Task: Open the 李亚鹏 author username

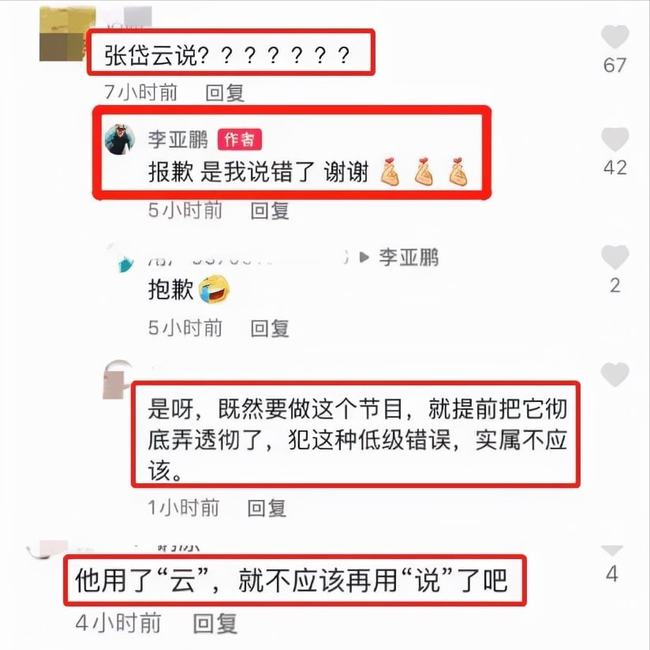Action: 178,139
